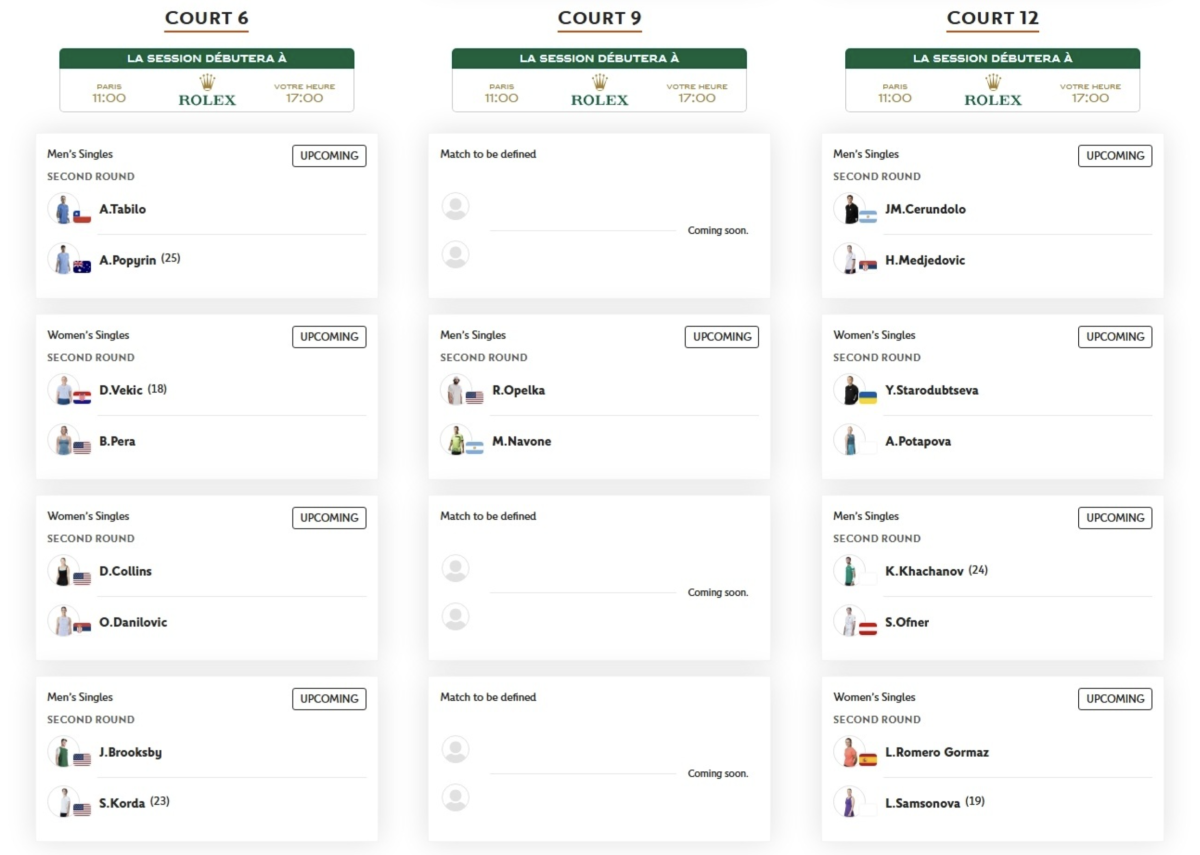This screenshot has height=855, width=1200.
Task: Click L.Samsonova's player avatar
Action: (x=849, y=802)
